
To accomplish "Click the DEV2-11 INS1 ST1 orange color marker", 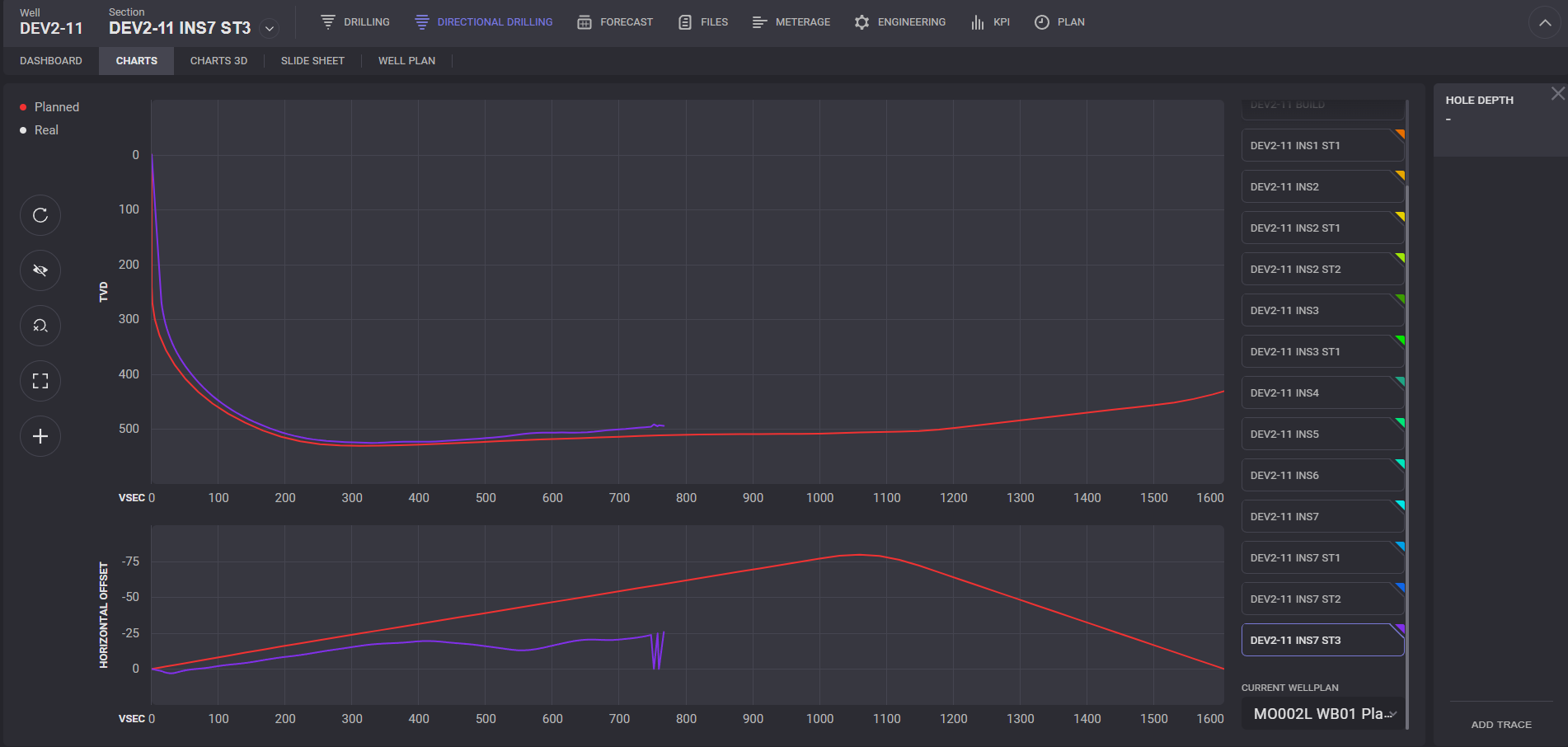I will tap(1399, 134).
